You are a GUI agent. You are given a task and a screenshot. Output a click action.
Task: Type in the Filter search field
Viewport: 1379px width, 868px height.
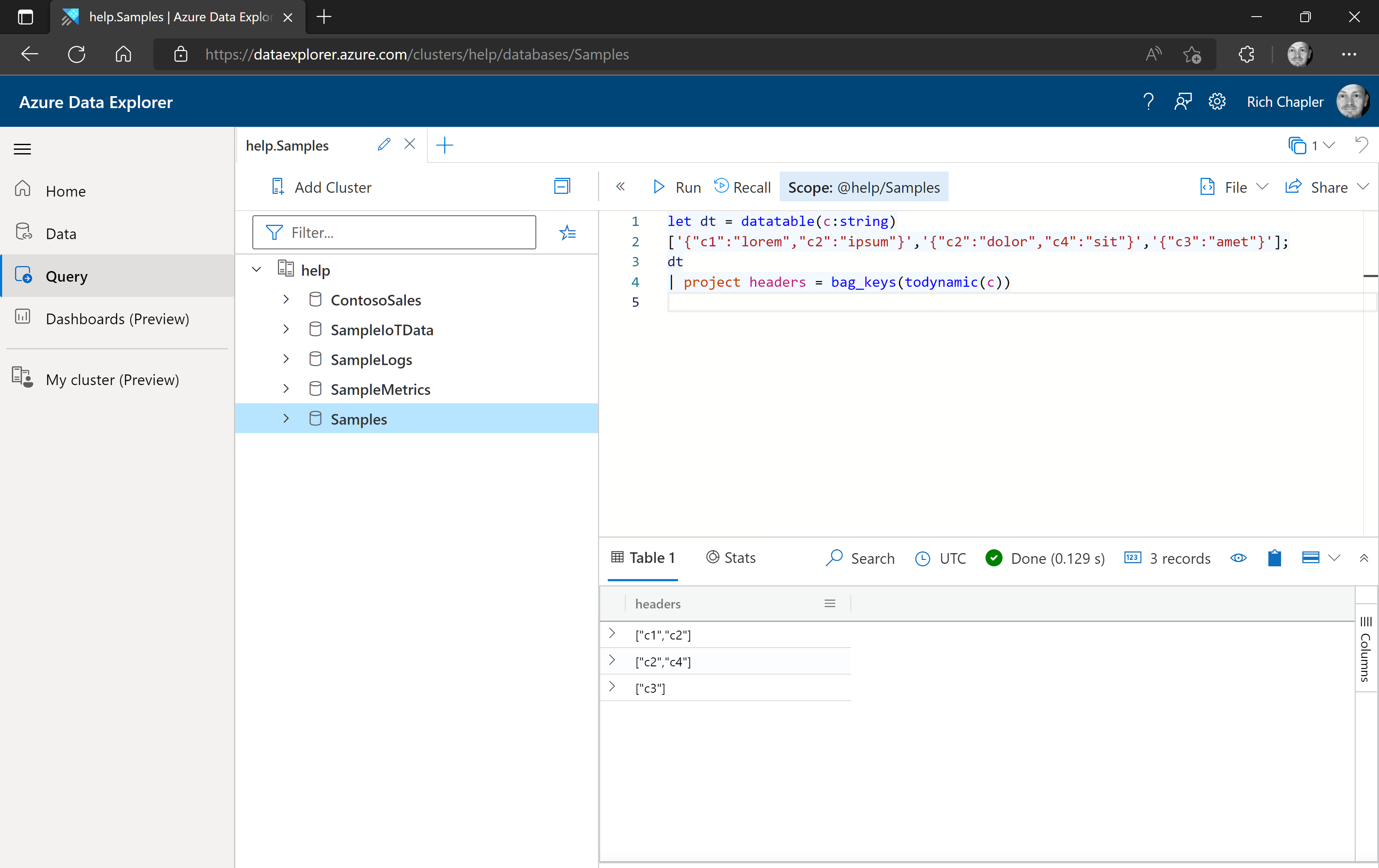click(394, 232)
